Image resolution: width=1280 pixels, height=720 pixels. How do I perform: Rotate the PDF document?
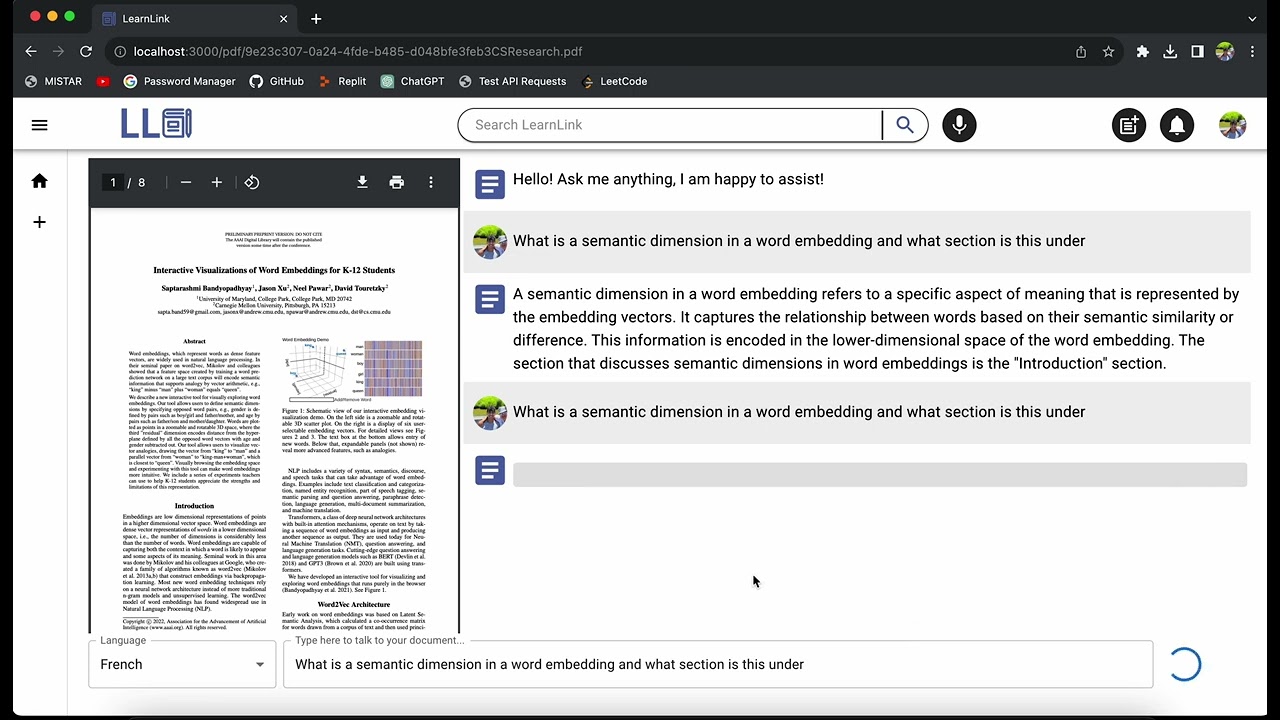point(252,182)
